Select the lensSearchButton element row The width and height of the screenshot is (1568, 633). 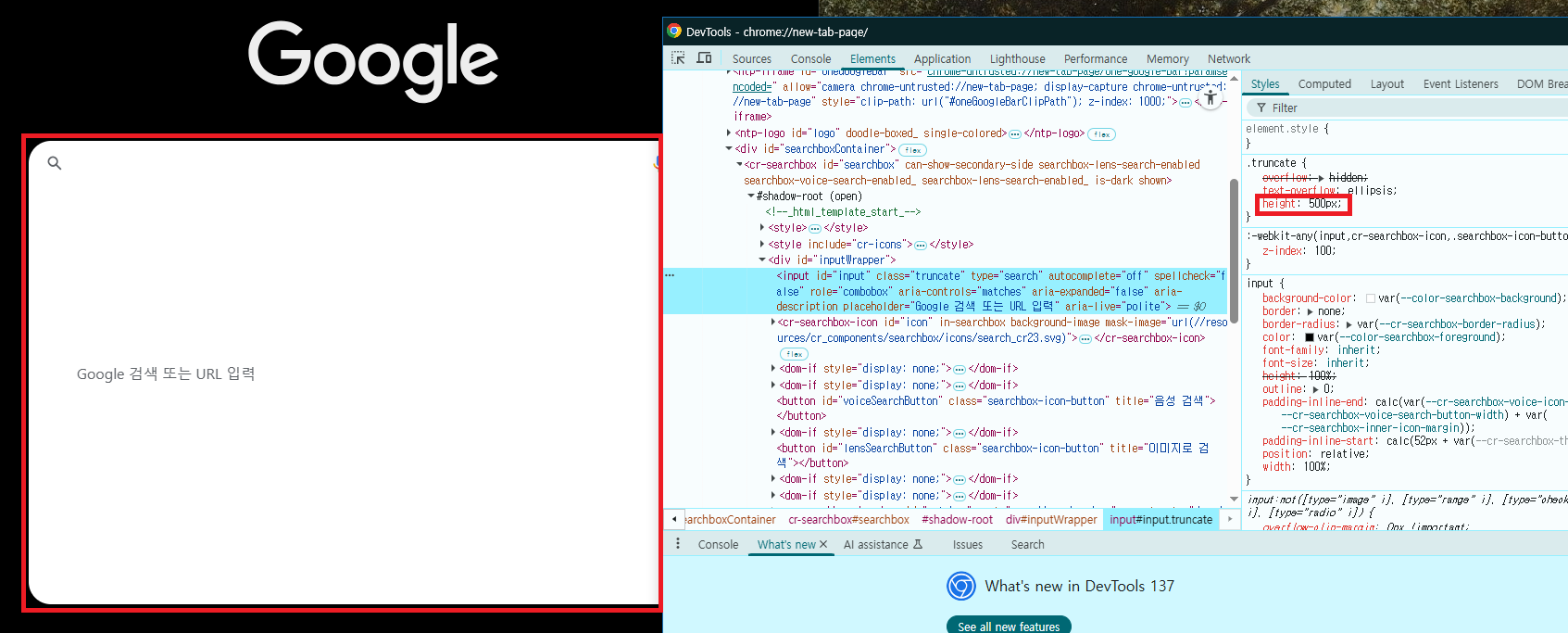pyautogui.click(x=994, y=455)
